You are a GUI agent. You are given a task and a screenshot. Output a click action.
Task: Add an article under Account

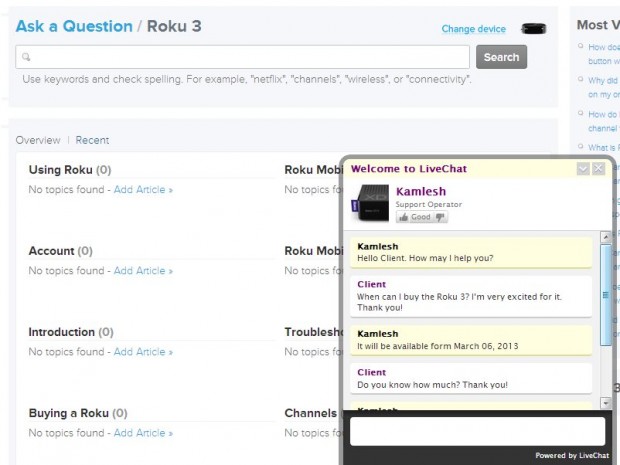click(143, 271)
